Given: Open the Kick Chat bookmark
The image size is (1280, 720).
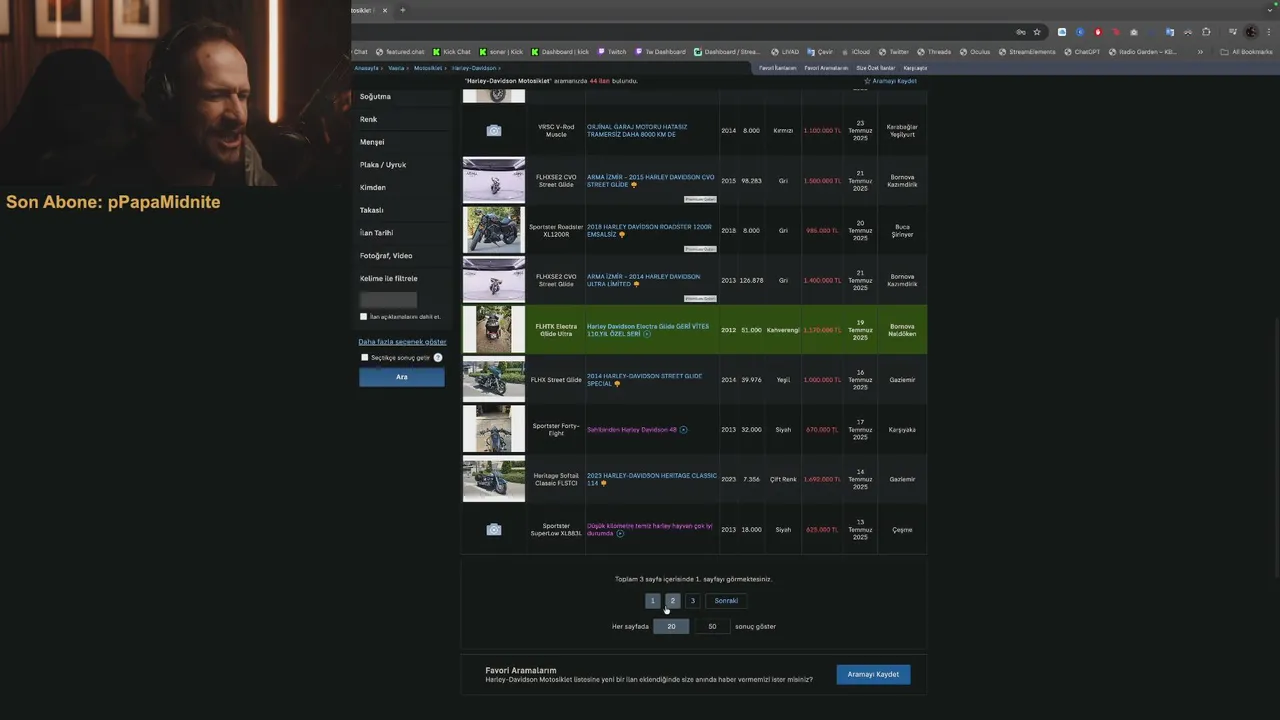Looking at the screenshot, I should pos(452,52).
